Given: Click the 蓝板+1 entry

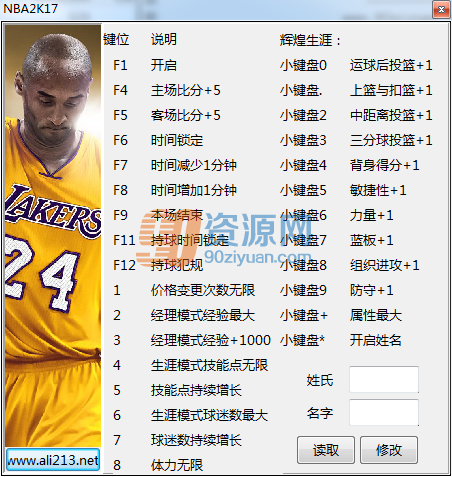Looking at the screenshot, I should pos(372,240).
